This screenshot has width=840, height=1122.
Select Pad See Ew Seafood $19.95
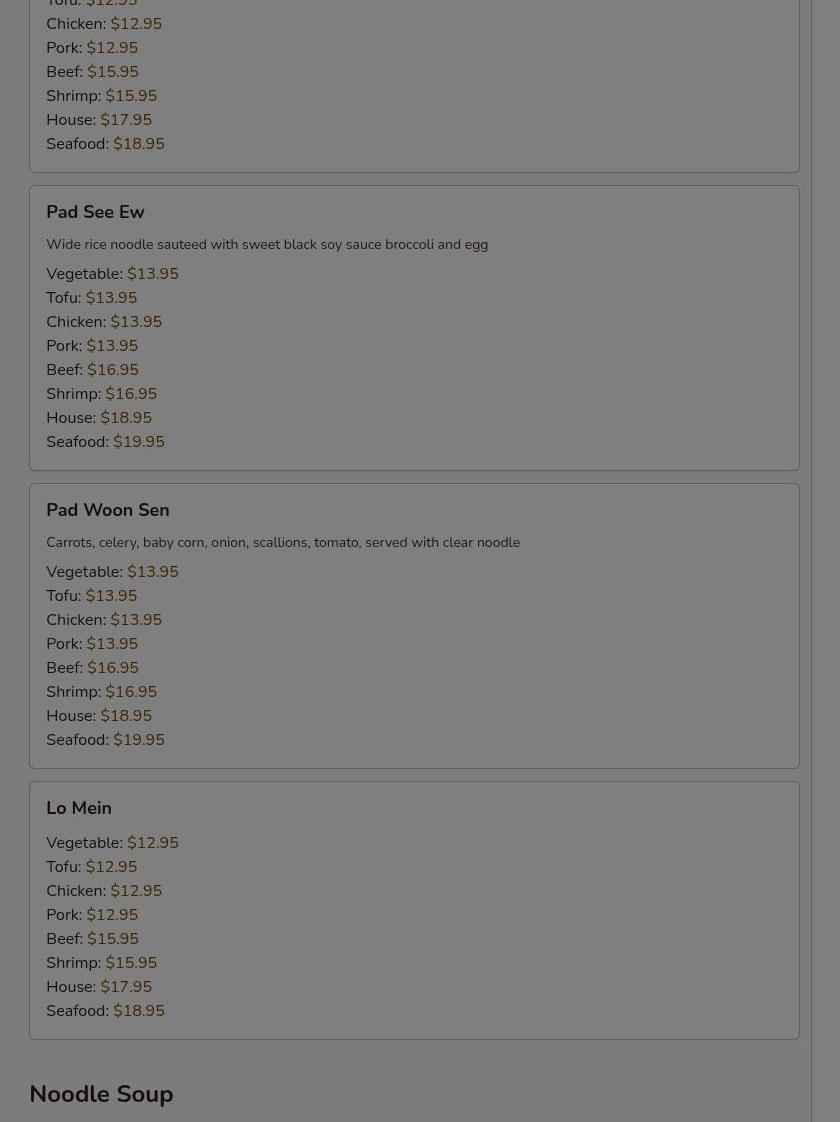(105, 442)
